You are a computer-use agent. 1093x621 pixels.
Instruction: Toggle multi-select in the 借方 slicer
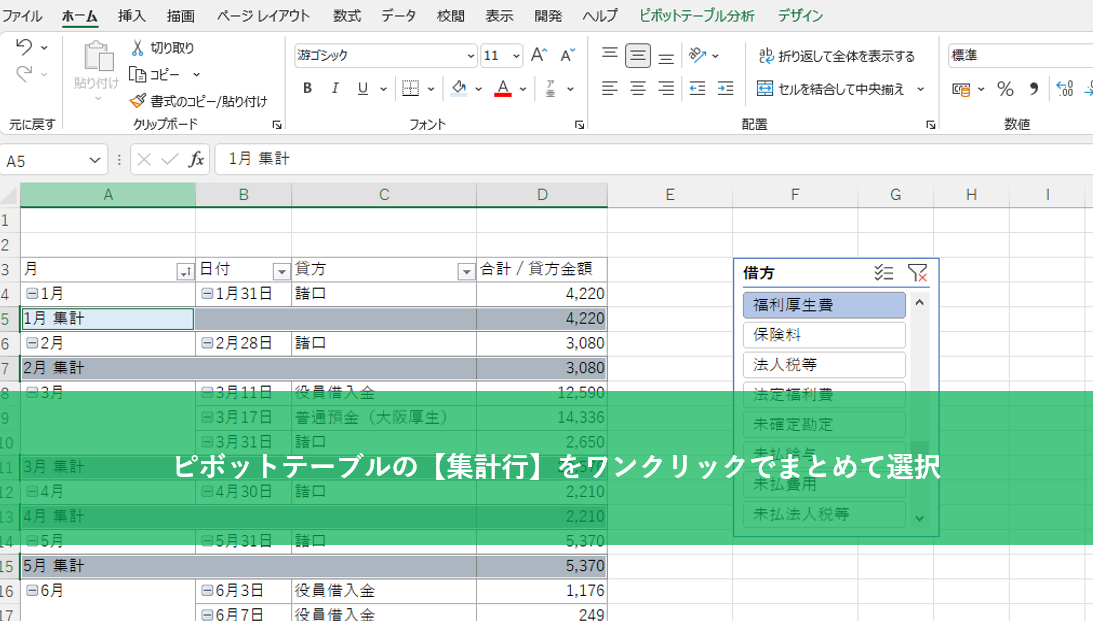883,273
